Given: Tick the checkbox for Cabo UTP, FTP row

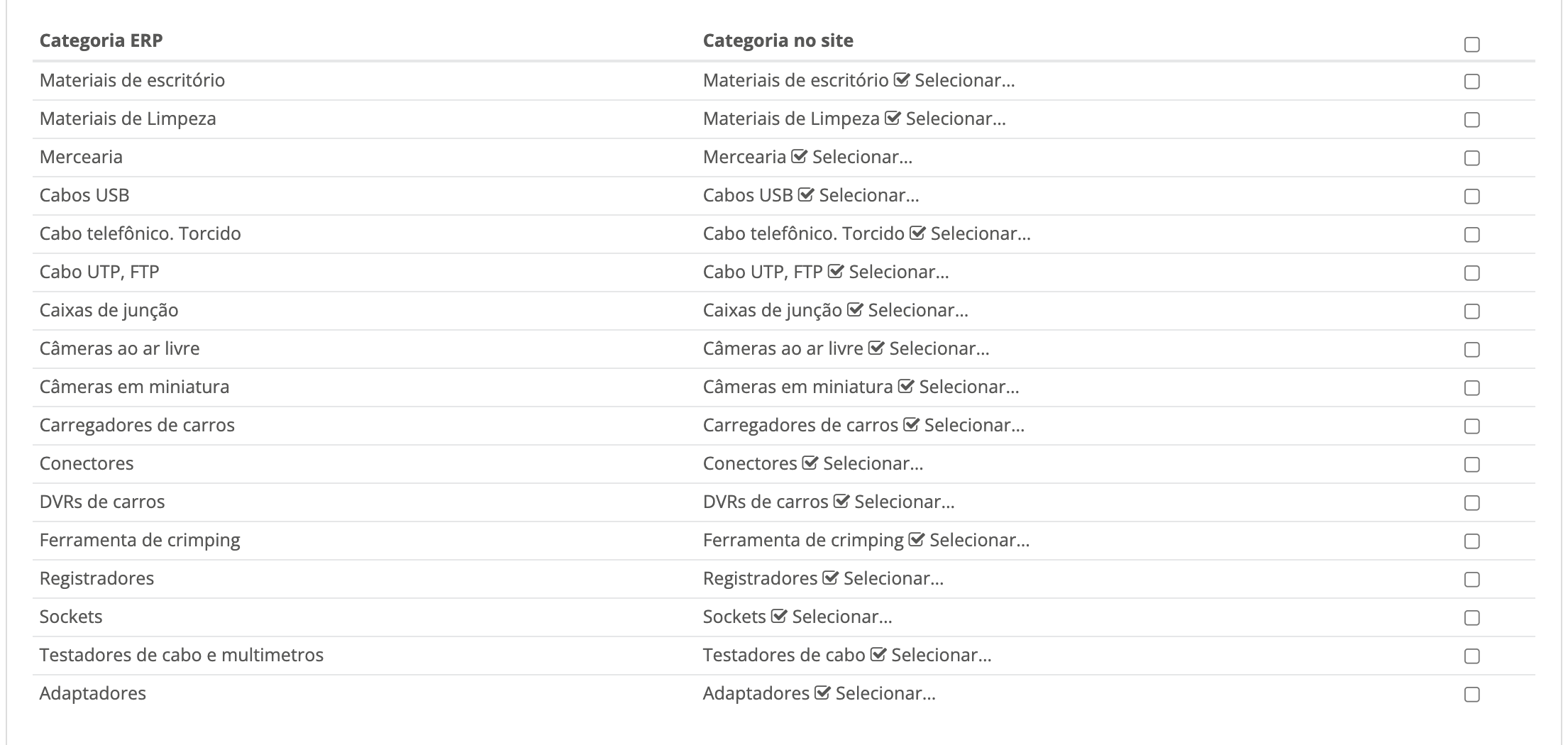Looking at the screenshot, I should tap(1472, 273).
